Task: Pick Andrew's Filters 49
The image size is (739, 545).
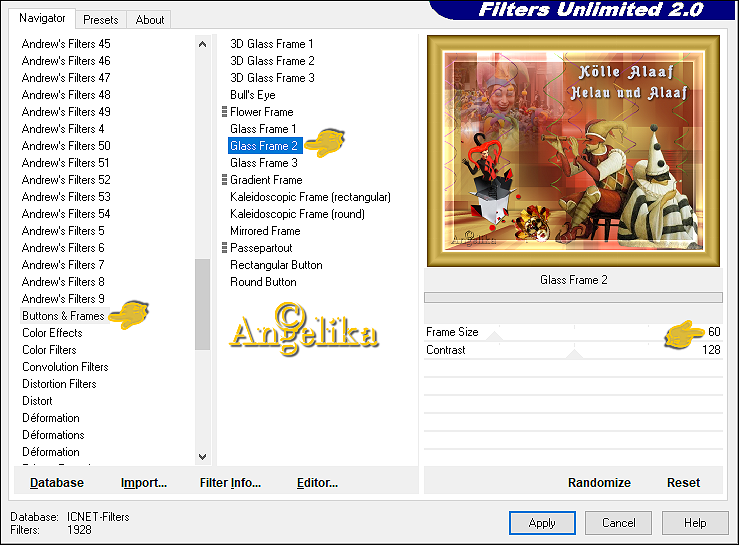Action: [x=66, y=112]
